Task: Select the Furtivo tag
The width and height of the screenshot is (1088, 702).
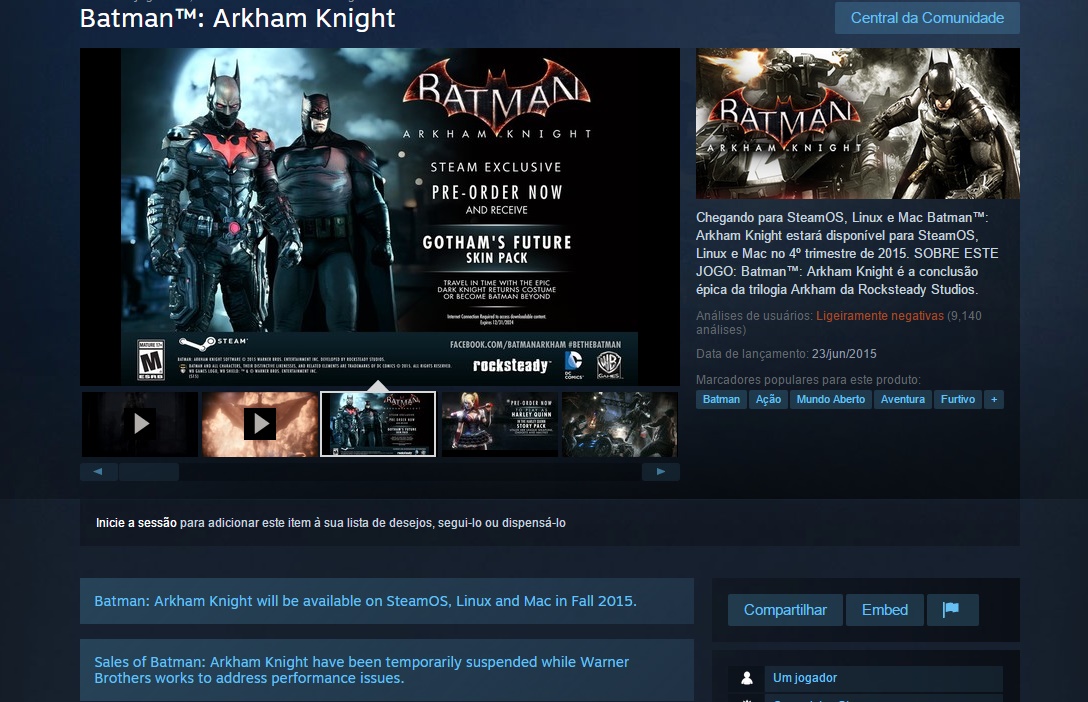Action: tap(958, 400)
